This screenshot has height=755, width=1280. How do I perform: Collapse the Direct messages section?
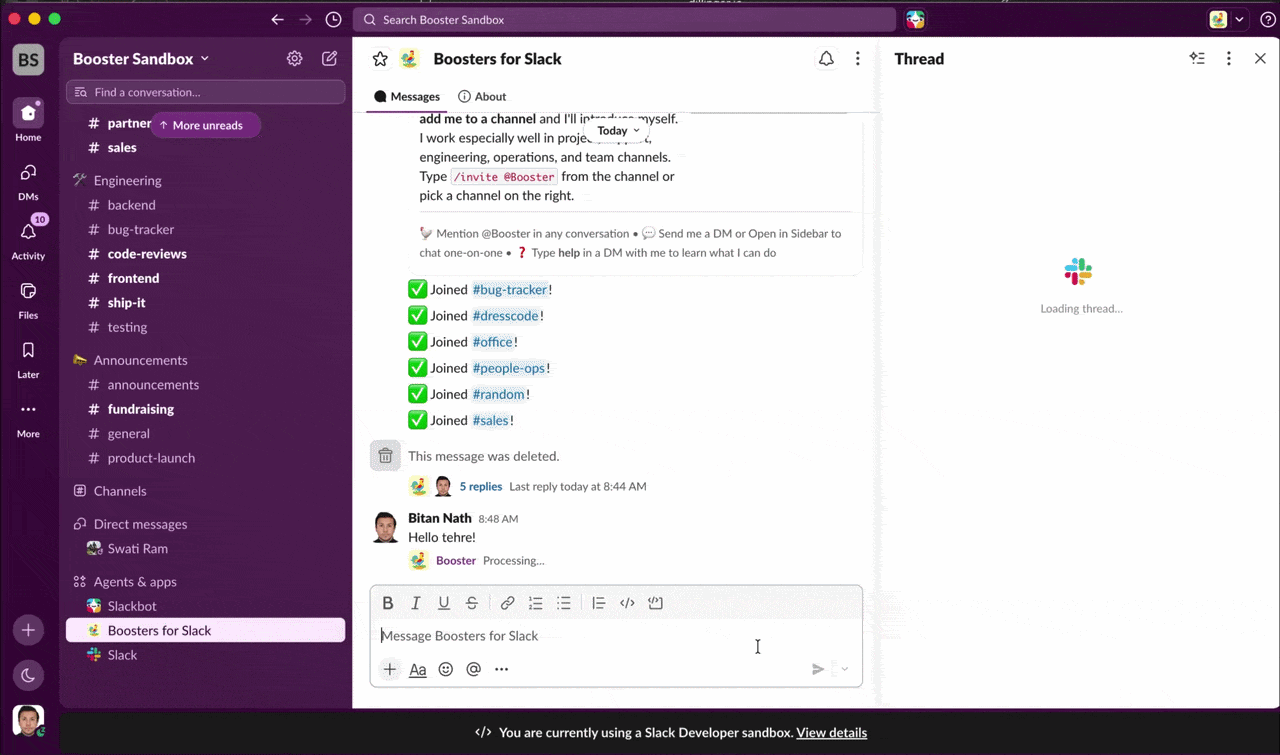pyautogui.click(x=140, y=524)
